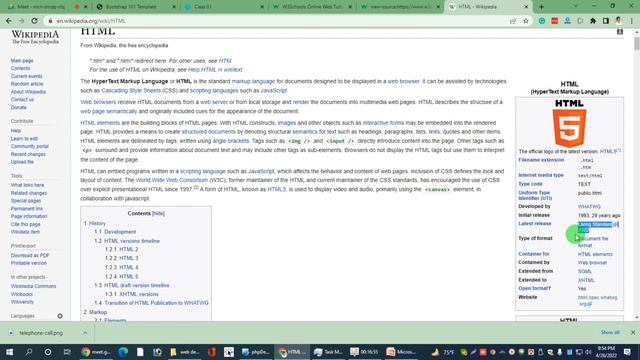Open markup language article link
This screenshot has width=640, height=360.
coord(253,81)
